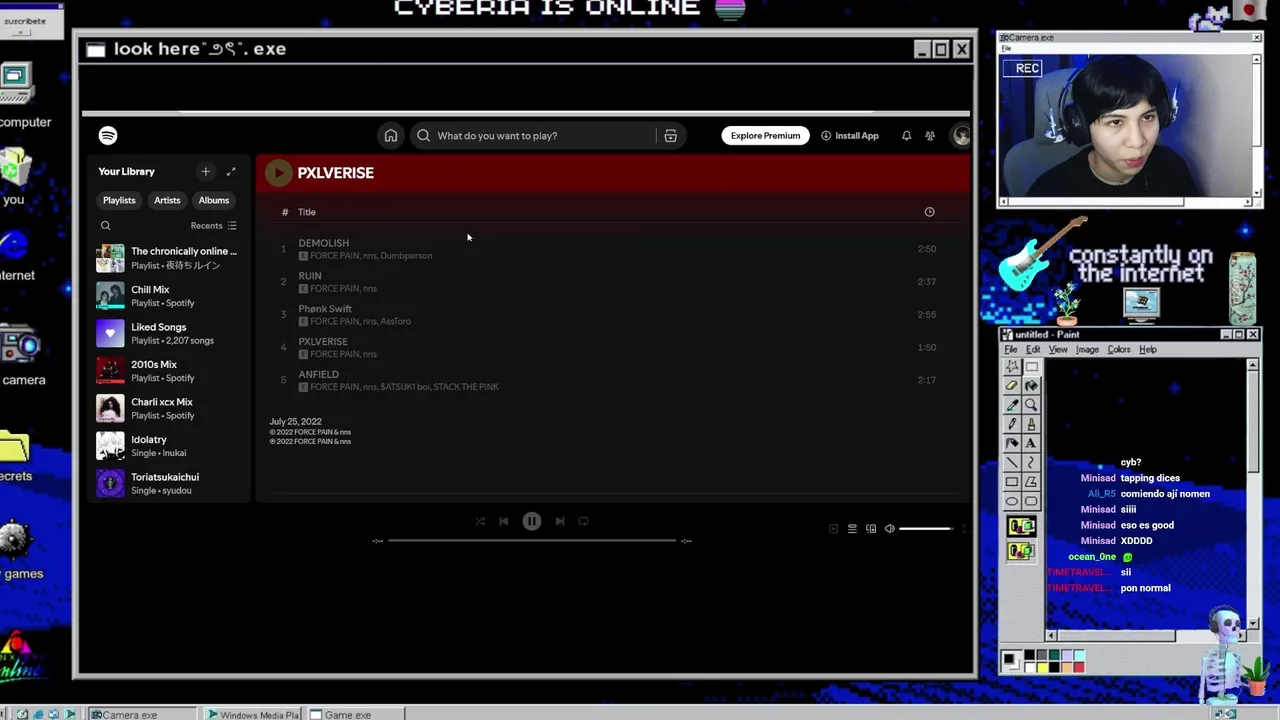
Task: Select the DEMOLISH track row
Action: [x=610, y=249]
